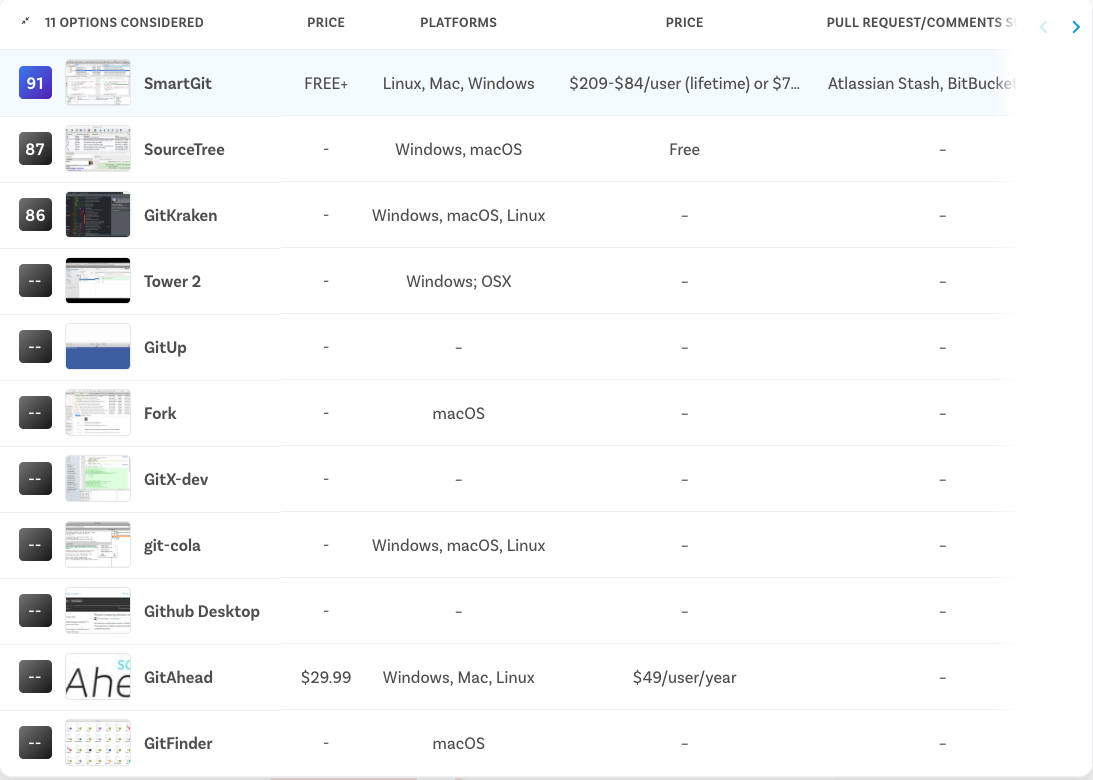Open the Fork option
The height and width of the screenshot is (780, 1093).
[x=160, y=413]
